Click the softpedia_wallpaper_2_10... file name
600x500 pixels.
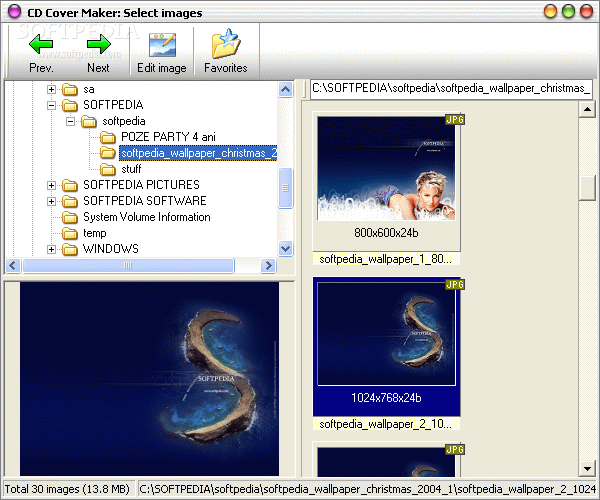[x=386, y=424]
